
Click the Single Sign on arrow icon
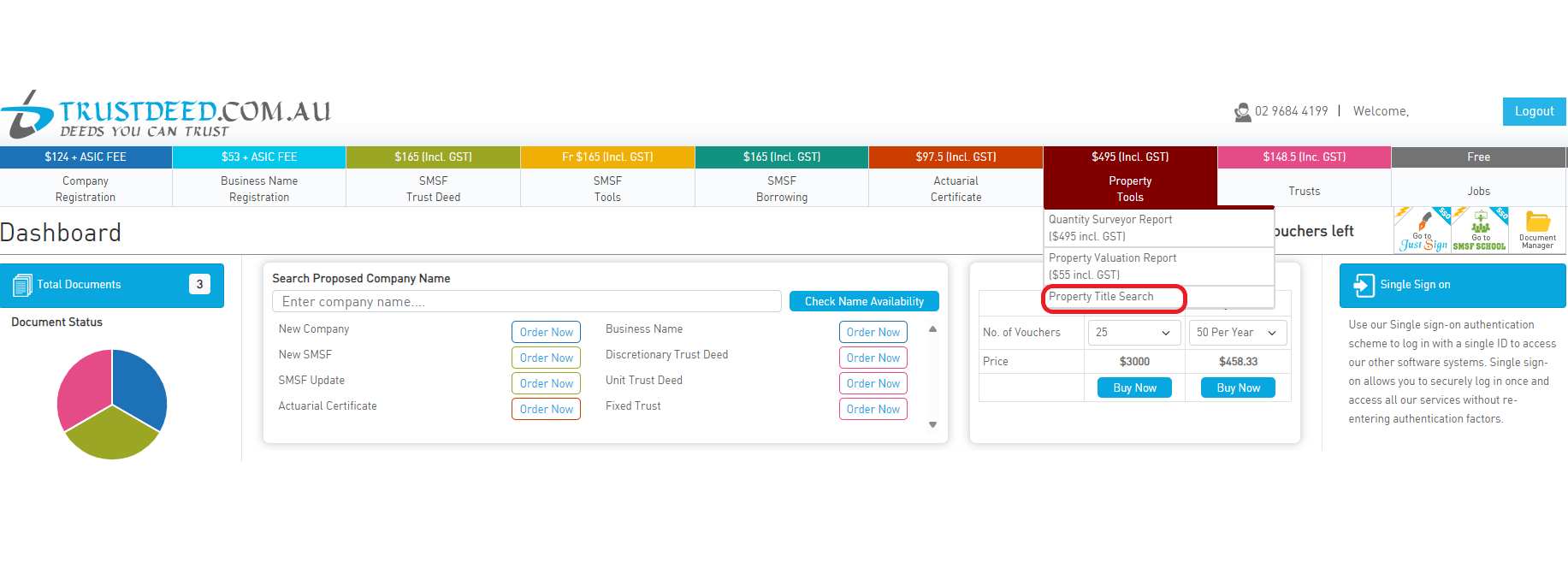(x=1363, y=285)
